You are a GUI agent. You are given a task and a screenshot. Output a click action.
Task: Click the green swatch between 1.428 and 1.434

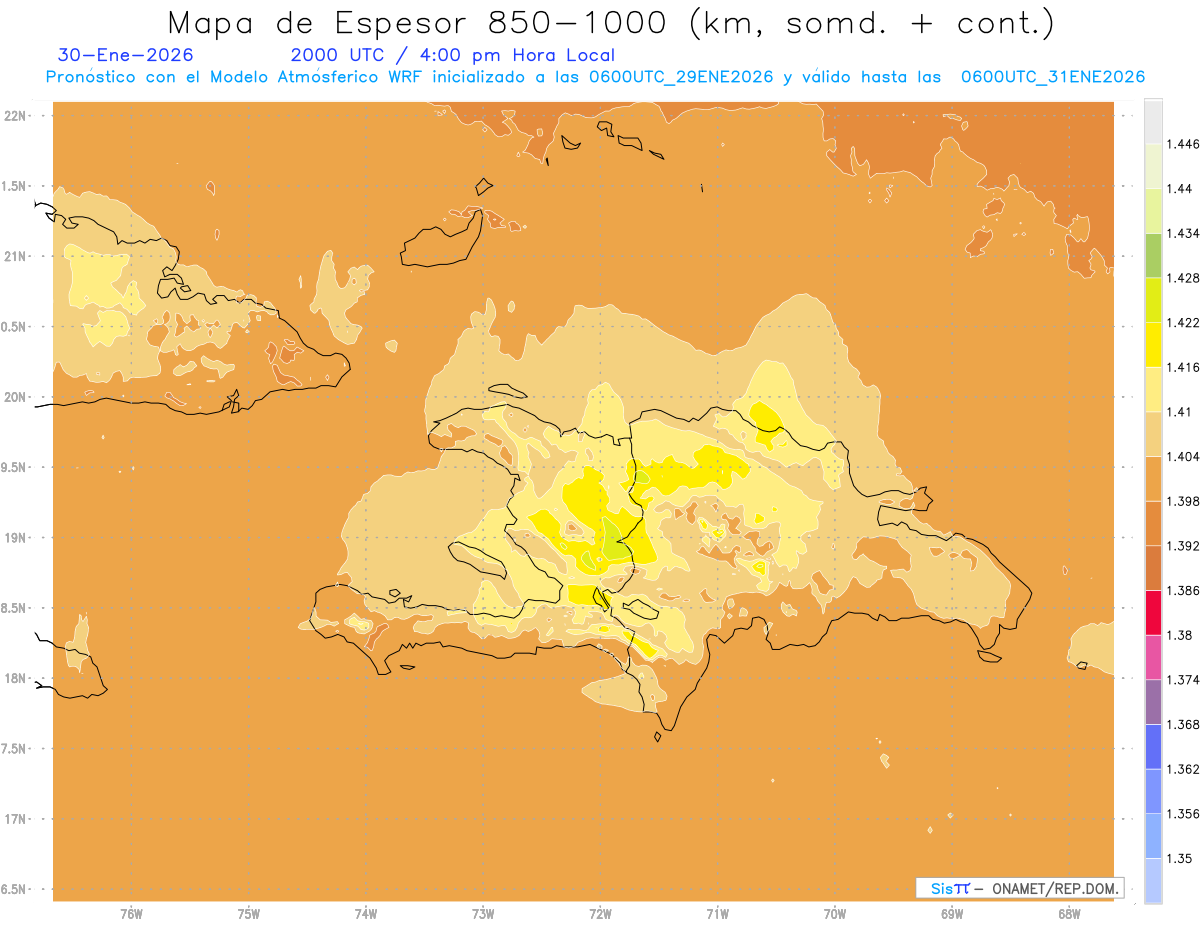[1153, 255]
